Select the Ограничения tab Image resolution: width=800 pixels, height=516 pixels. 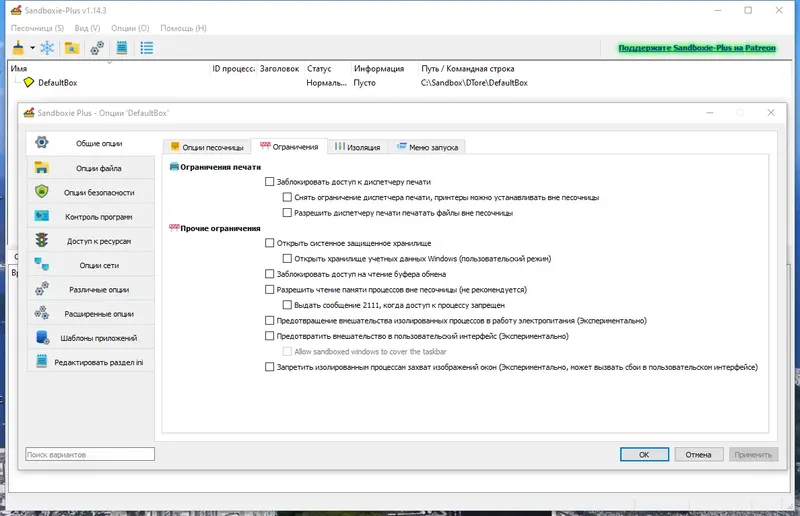289,146
